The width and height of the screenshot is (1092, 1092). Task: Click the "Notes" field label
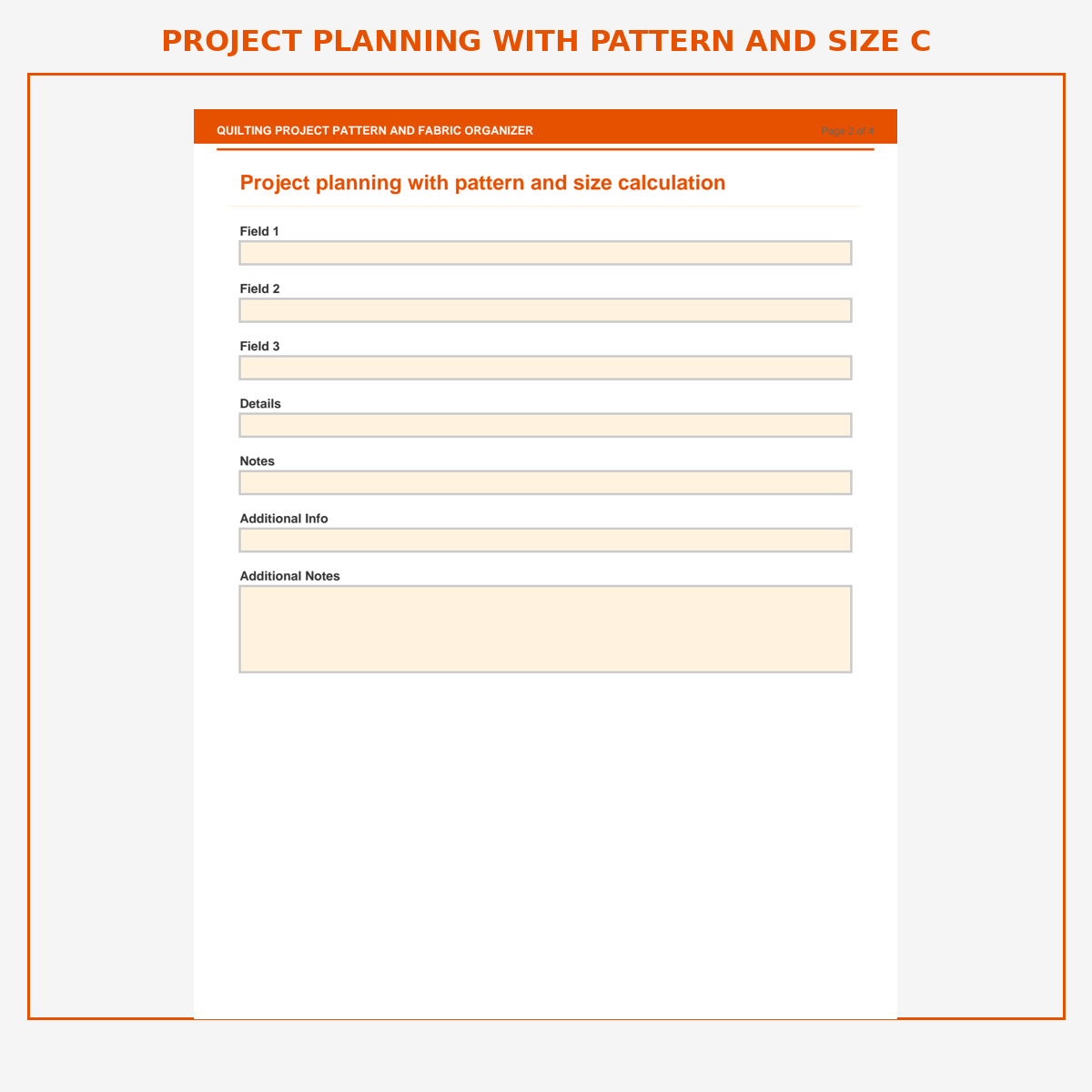[x=257, y=461]
